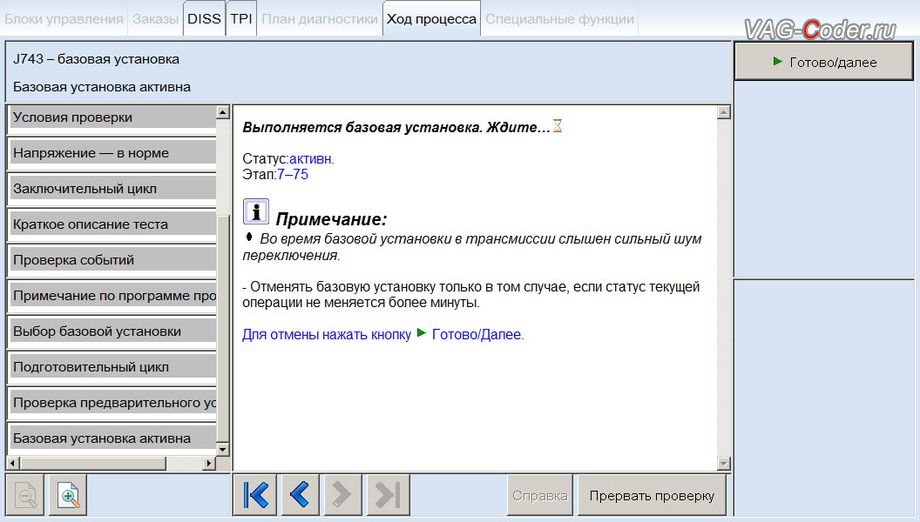
Task: Select Проверка предварительного step
Action: pos(112,403)
